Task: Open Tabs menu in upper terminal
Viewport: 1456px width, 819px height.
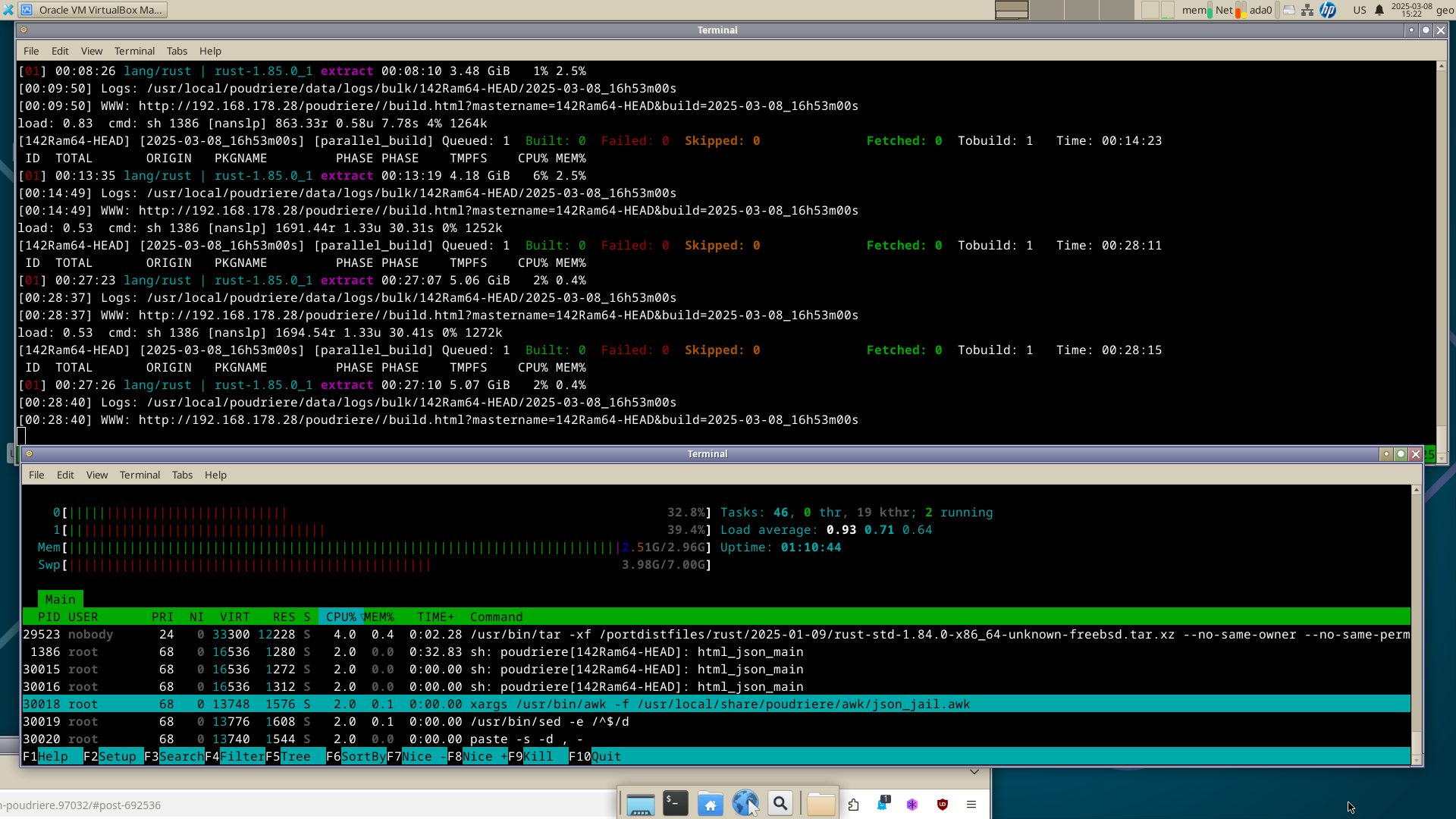Action: (177, 51)
